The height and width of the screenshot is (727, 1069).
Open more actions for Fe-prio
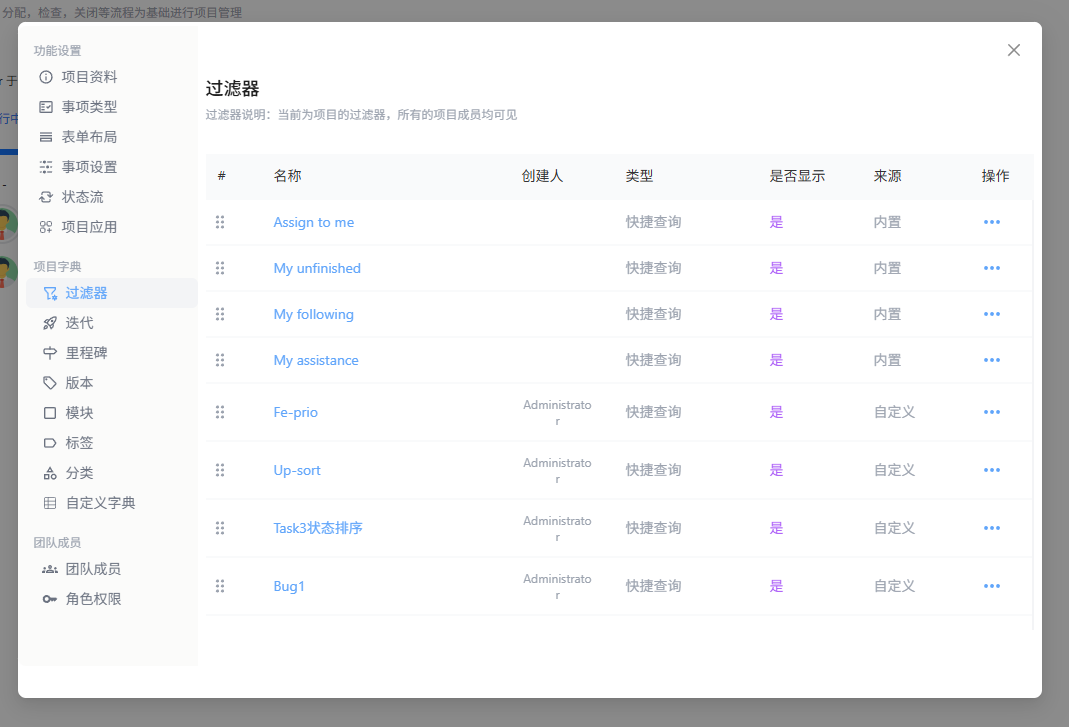(992, 412)
